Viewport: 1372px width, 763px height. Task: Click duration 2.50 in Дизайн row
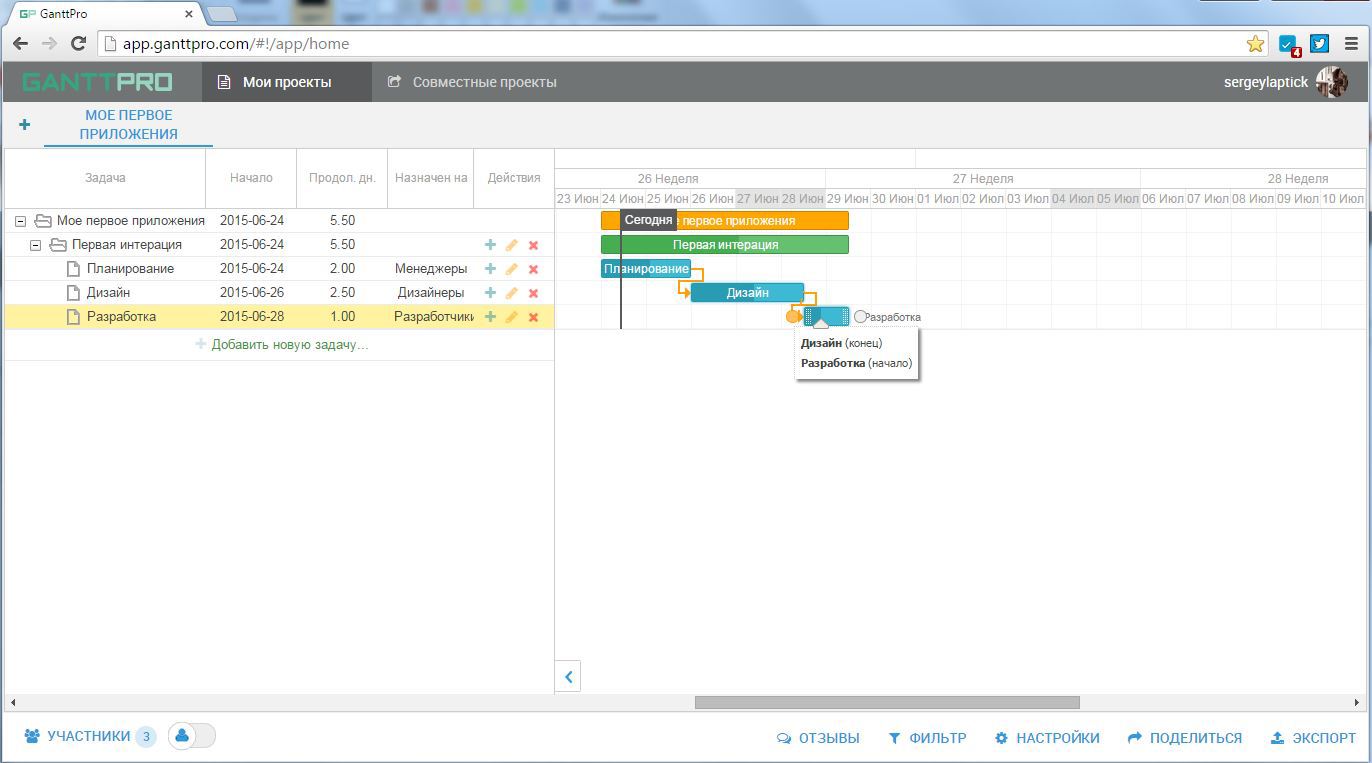coord(342,293)
